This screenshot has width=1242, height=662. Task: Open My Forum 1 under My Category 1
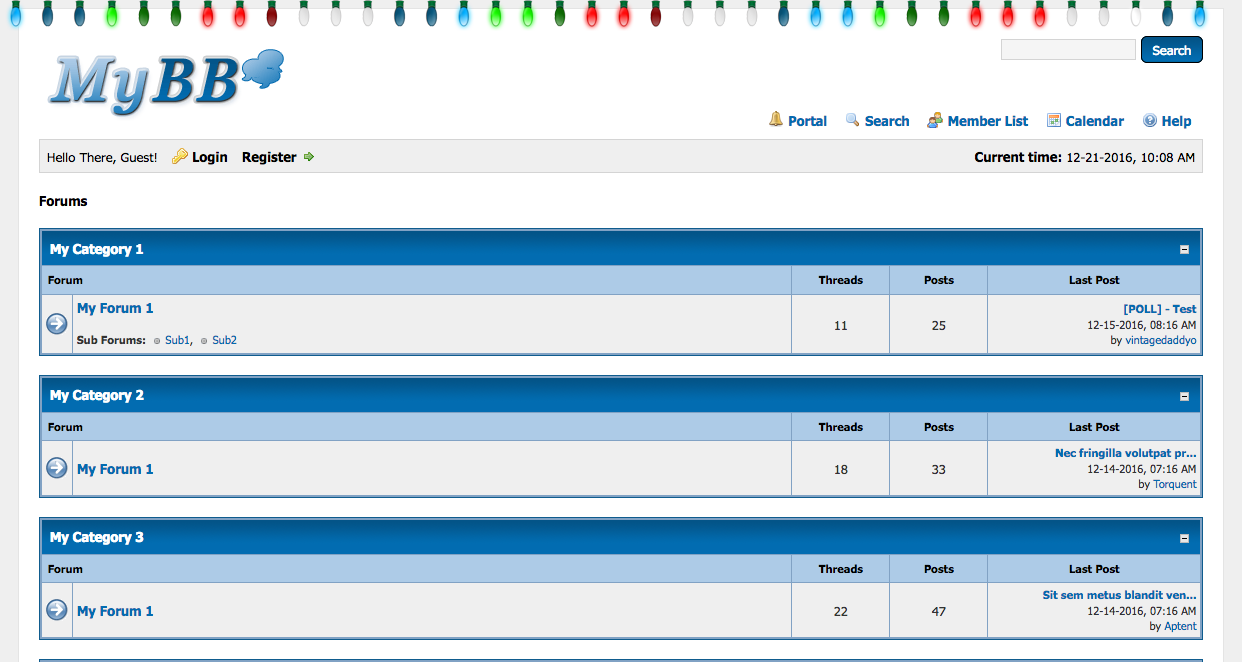(115, 308)
